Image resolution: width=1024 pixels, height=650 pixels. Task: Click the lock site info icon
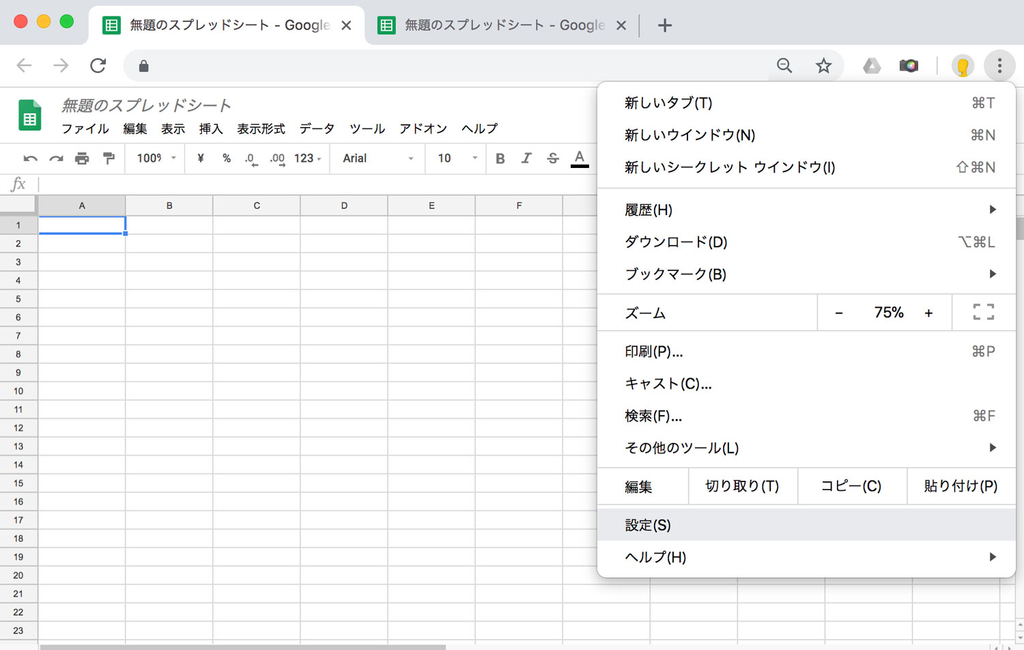click(x=144, y=66)
